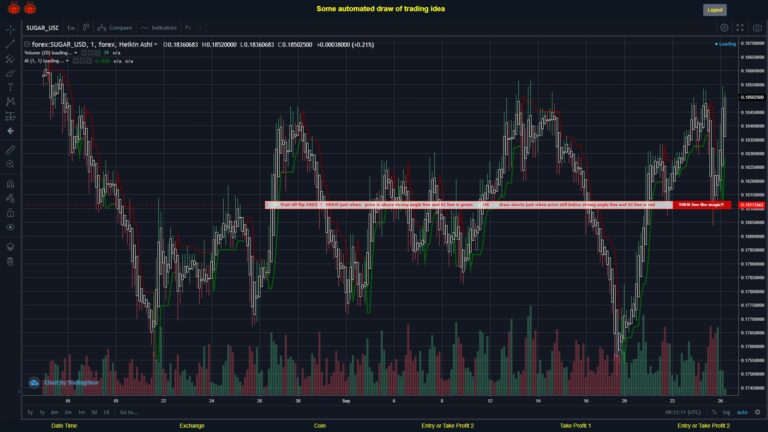Expand the Volume (20) indicator dropdown
Screen dimensions: 768x432
[75, 53]
